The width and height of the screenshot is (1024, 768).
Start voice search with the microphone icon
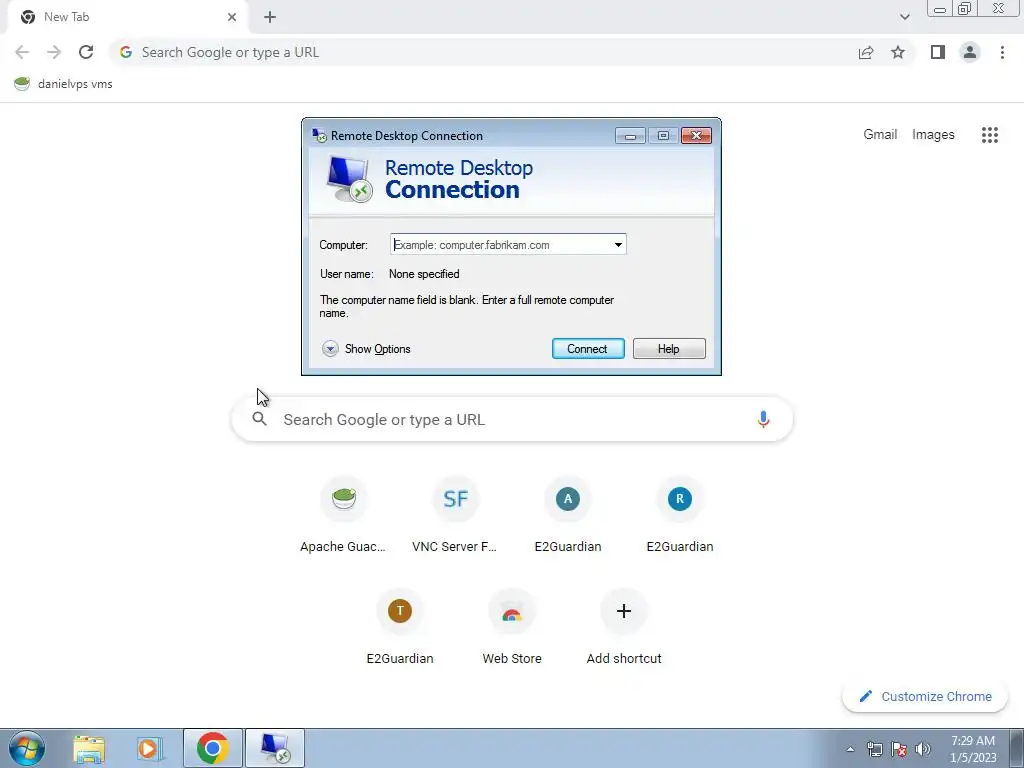coord(763,419)
